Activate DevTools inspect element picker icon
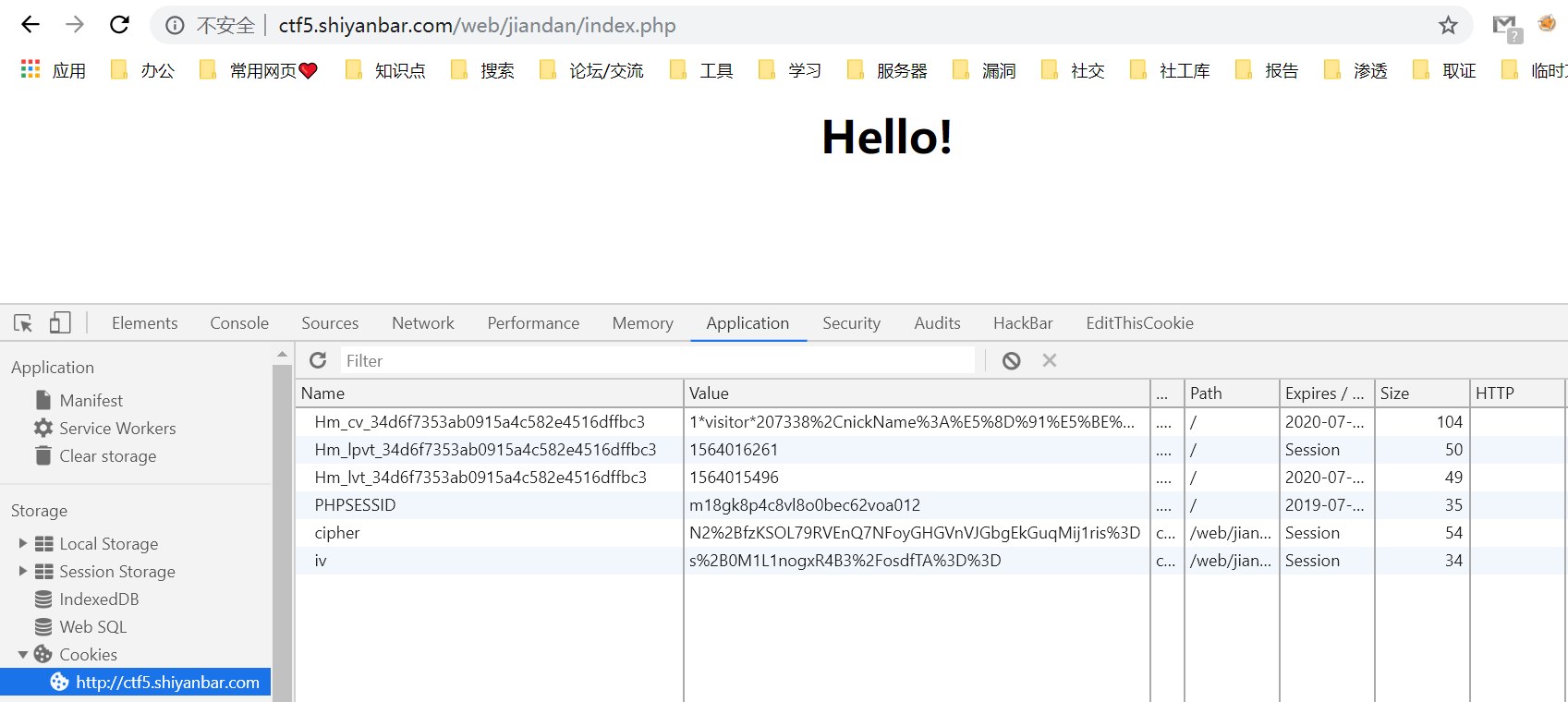 23,322
